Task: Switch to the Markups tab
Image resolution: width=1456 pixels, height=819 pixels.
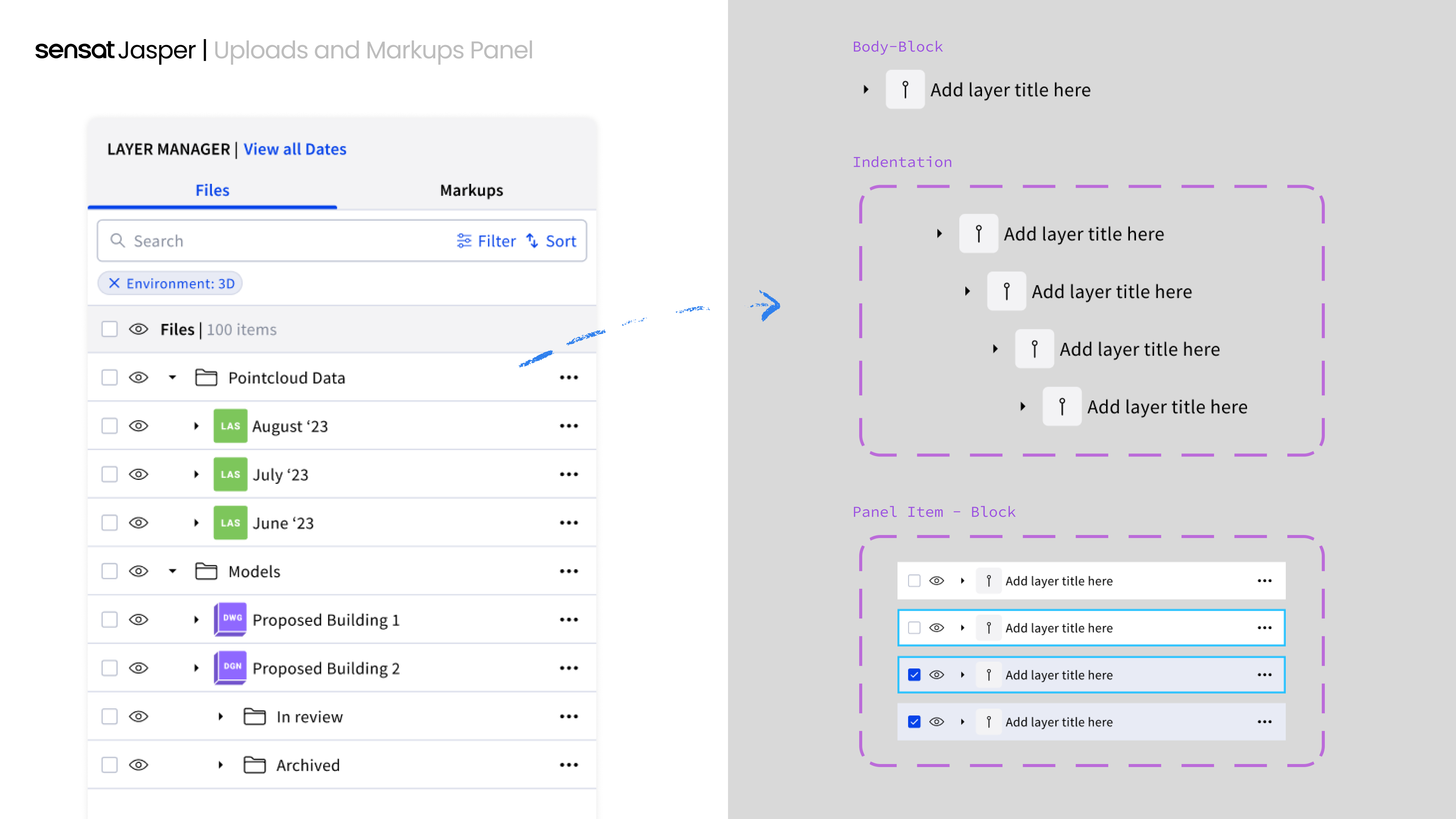Action: [x=471, y=190]
